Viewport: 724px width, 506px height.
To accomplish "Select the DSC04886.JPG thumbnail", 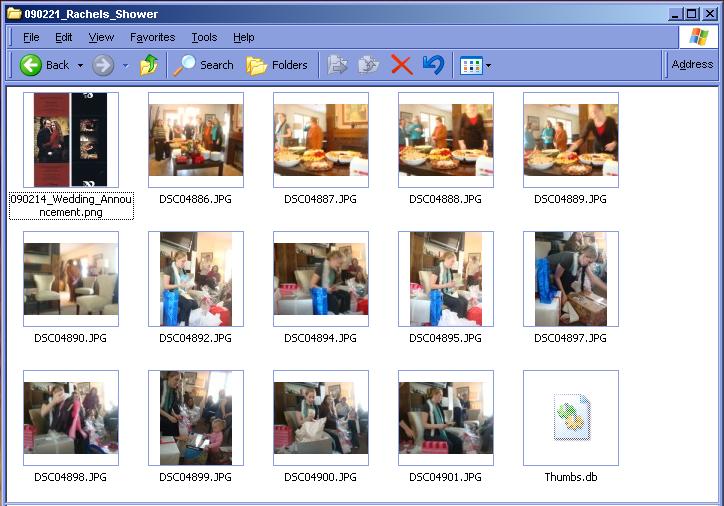I will (x=196, y=139).
